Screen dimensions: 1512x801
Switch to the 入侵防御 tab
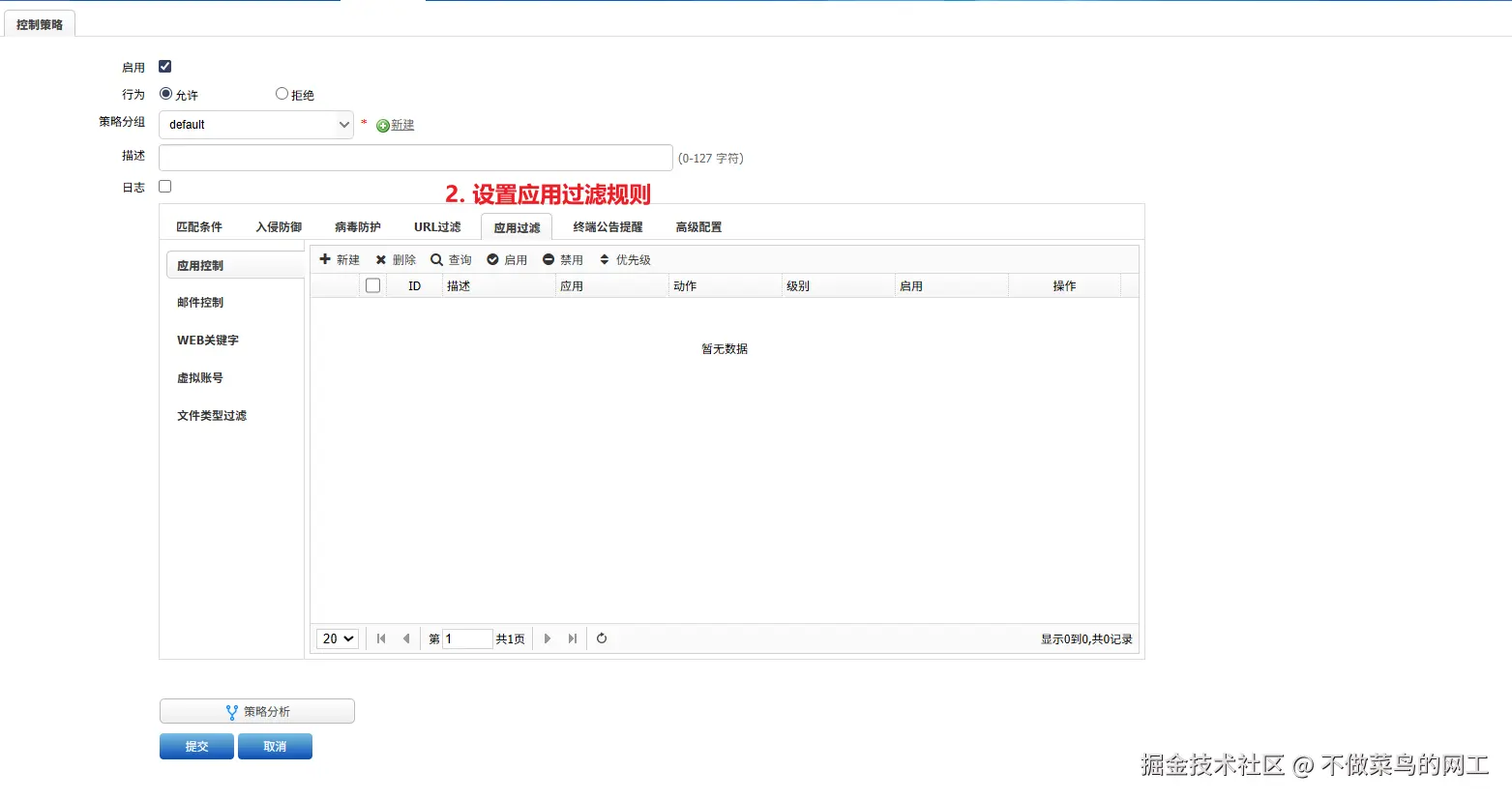279,227
